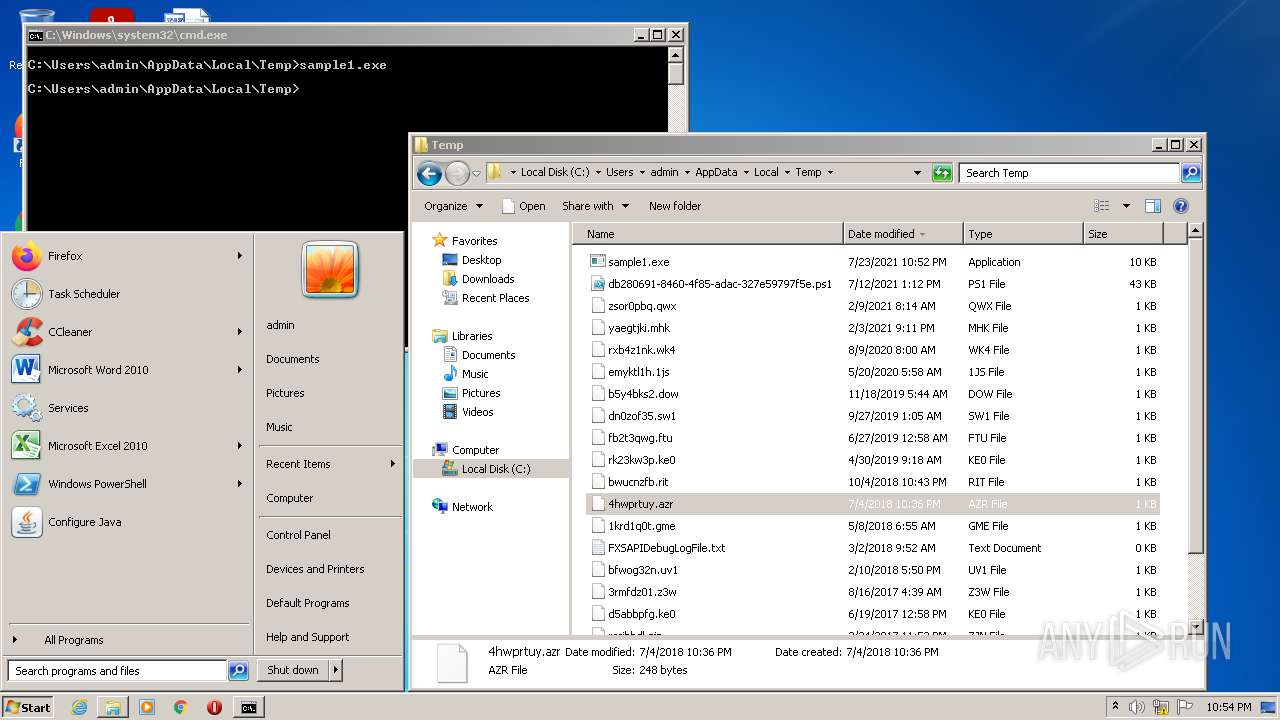Click the Windows Explorer taskbar icon
Screen dimensions: 1280x720
tap(113, 707)
